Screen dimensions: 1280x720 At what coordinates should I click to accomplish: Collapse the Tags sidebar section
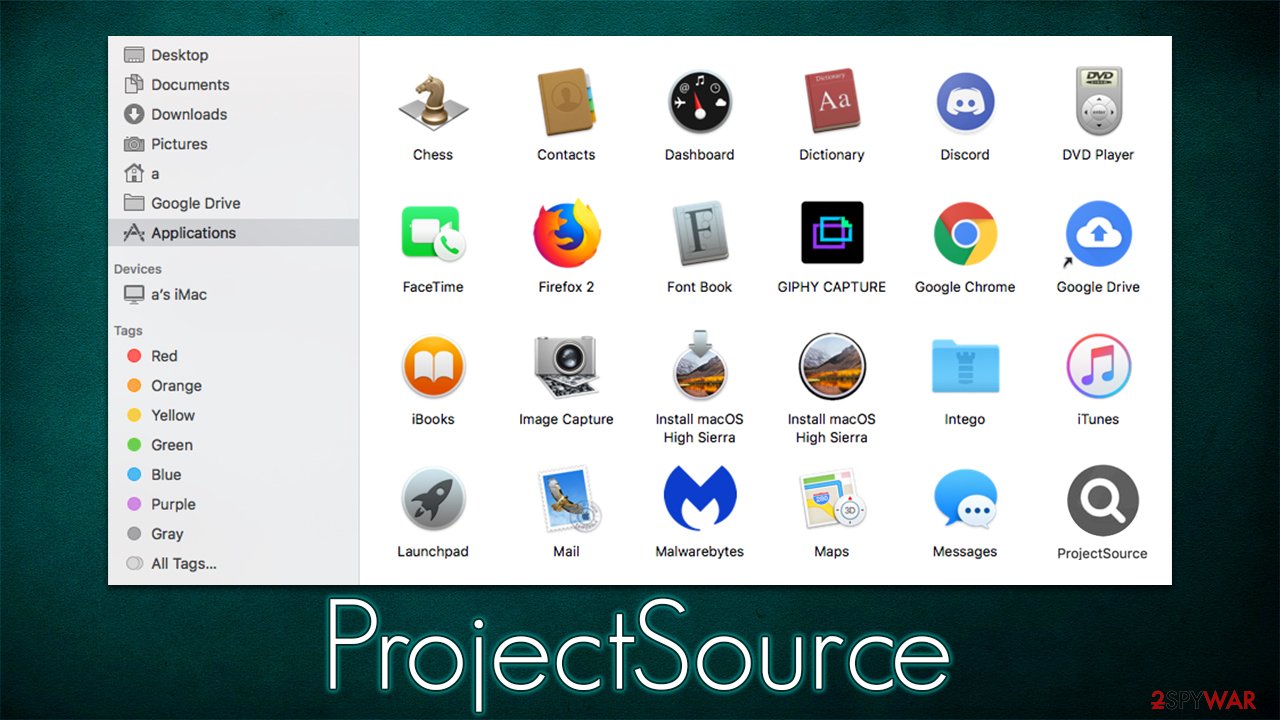click(x=128, y=330)
